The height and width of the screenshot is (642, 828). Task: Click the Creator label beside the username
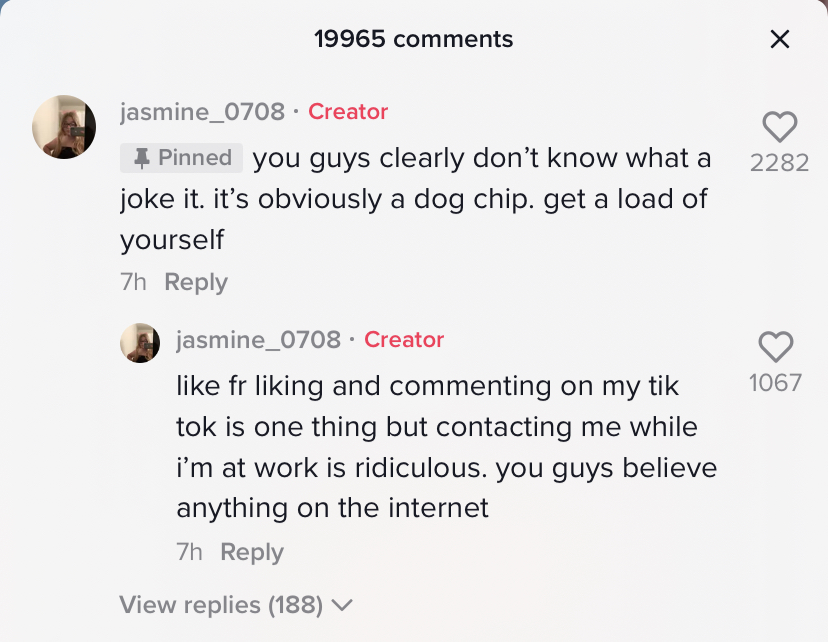[348, 112]
